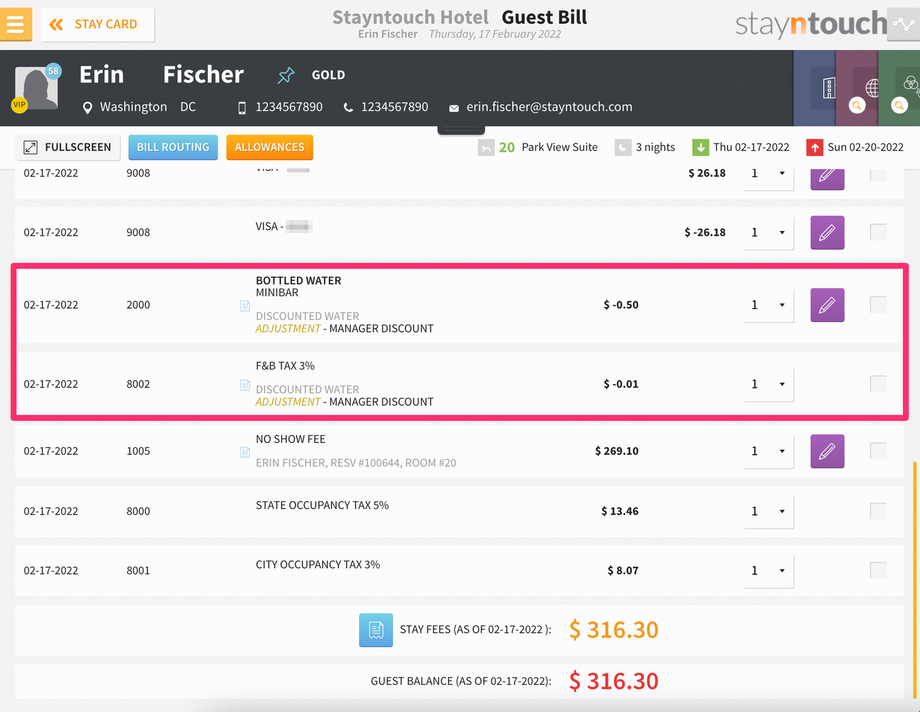The width and height of the screenshot is (920, 712).
Task: Click charge code 8002
Action: click(x=138, y=384)
